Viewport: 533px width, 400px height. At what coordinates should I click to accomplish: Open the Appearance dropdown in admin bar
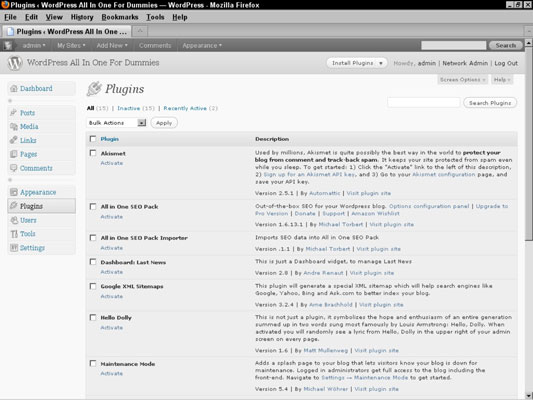(x=202, y=45)
